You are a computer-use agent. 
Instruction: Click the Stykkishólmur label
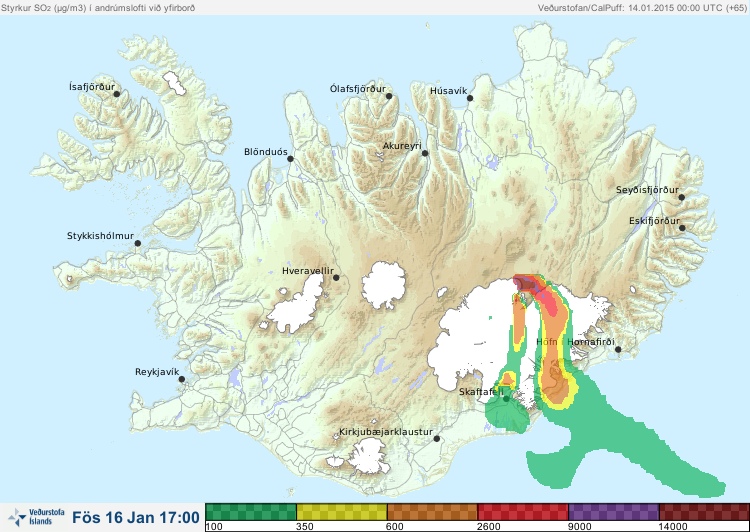point(100,236)
